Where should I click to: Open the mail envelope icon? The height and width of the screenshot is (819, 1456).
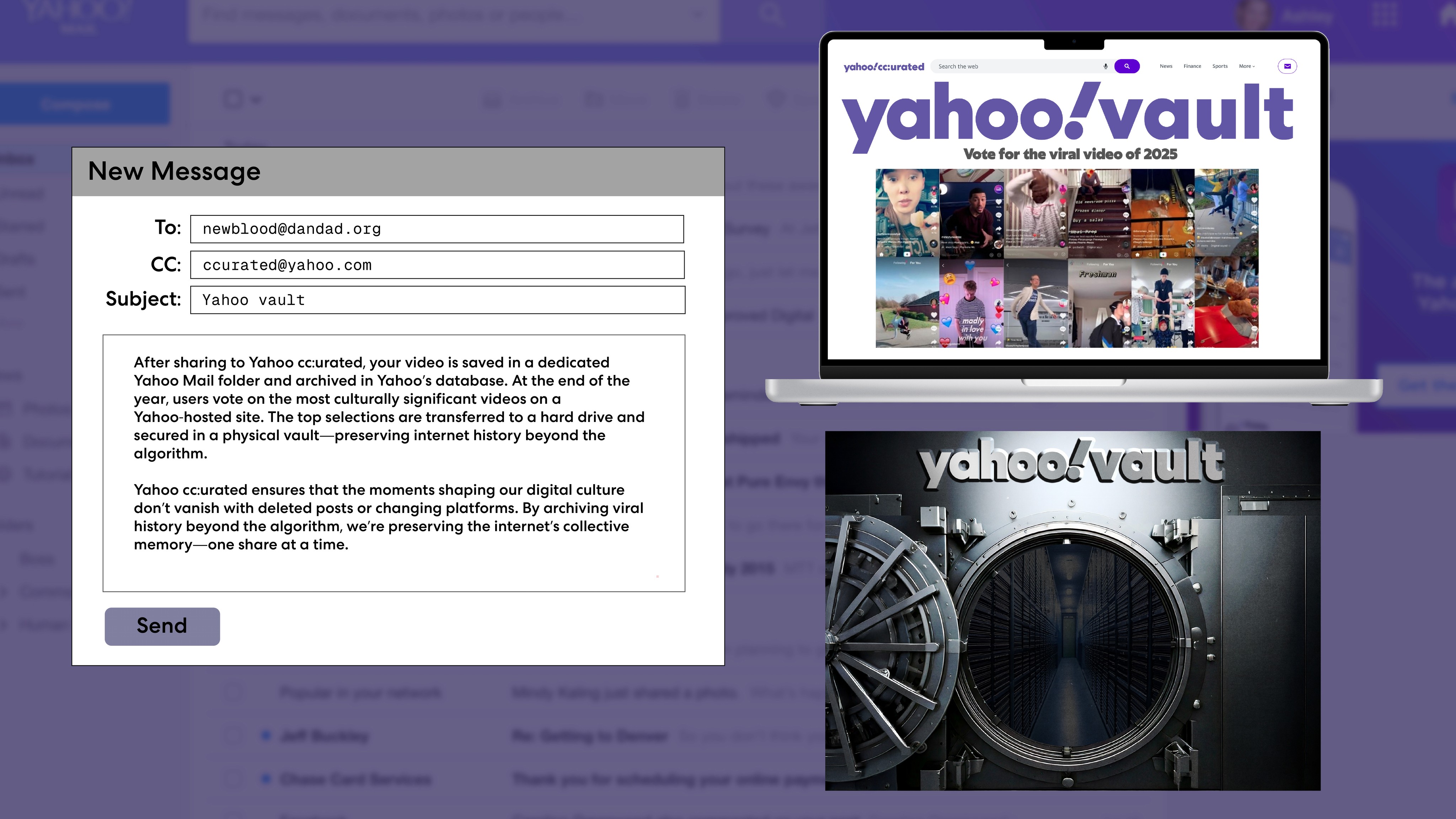point(1287,66)
